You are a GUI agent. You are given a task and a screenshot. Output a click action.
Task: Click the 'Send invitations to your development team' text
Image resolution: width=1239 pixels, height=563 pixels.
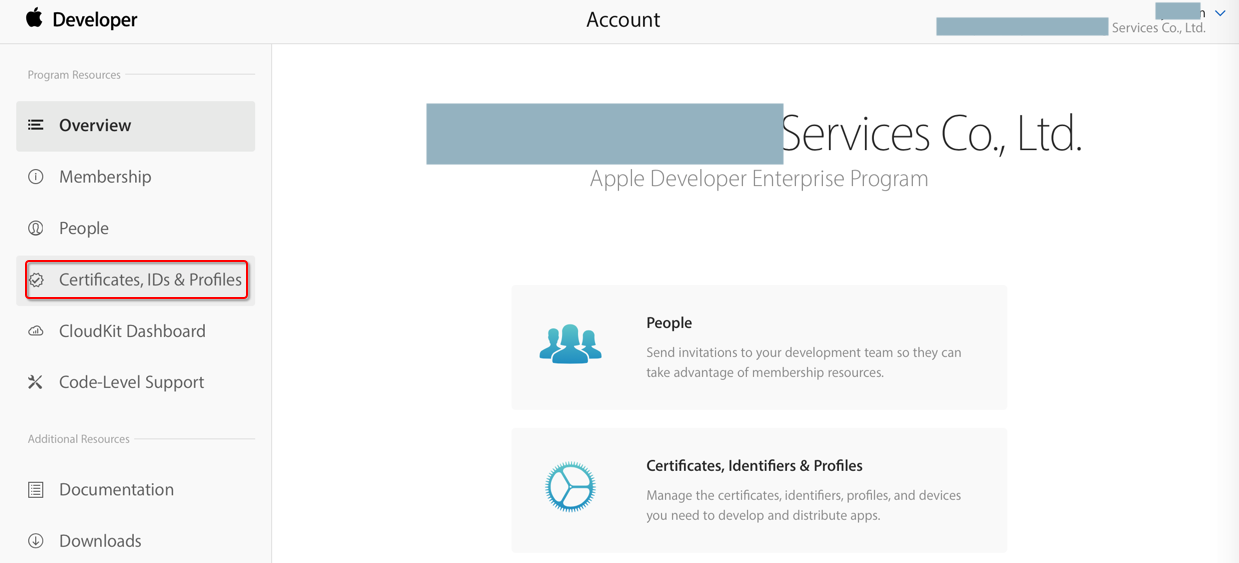click(804, 363)
